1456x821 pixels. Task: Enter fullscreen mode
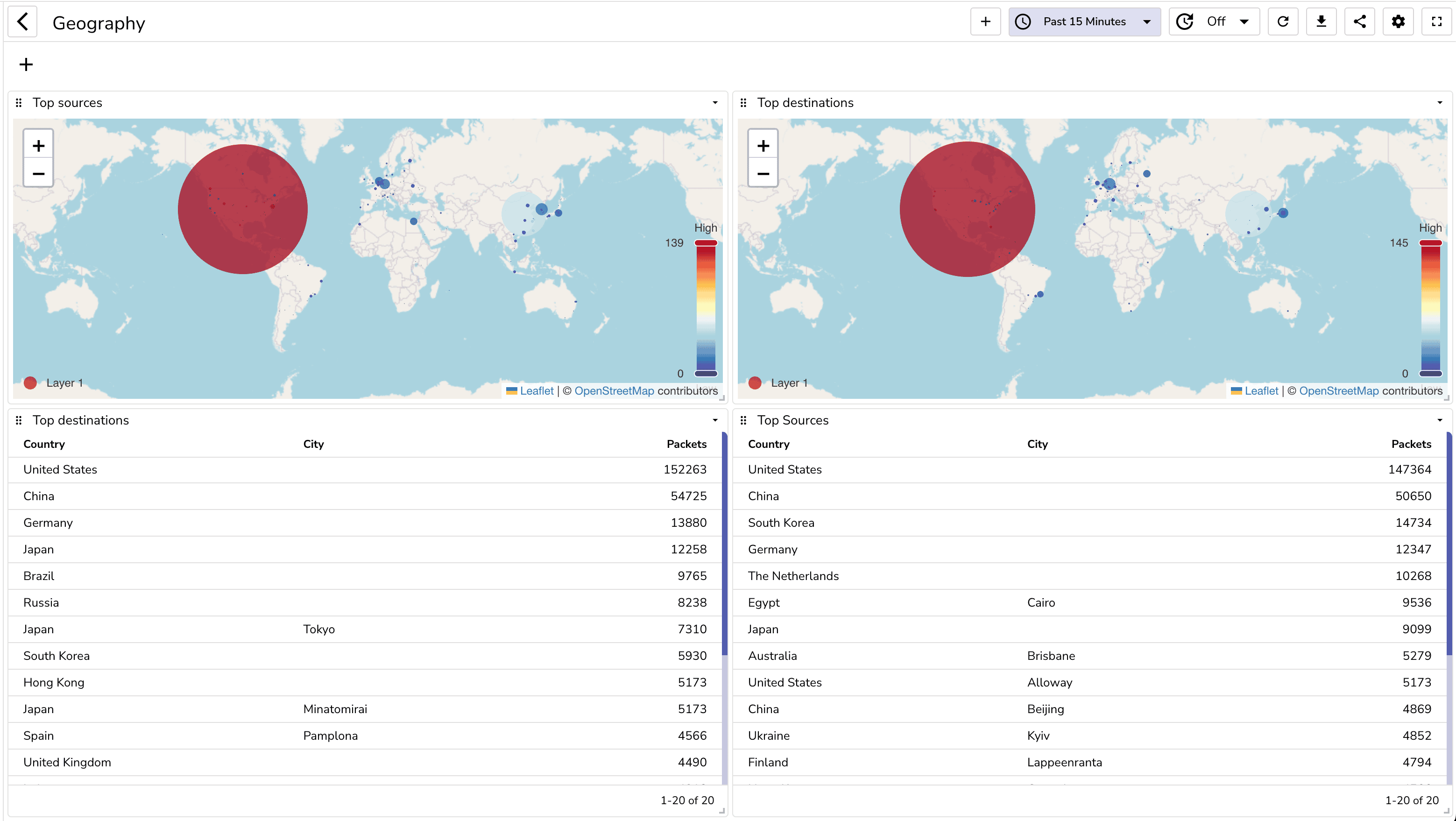pos(1436,21)
